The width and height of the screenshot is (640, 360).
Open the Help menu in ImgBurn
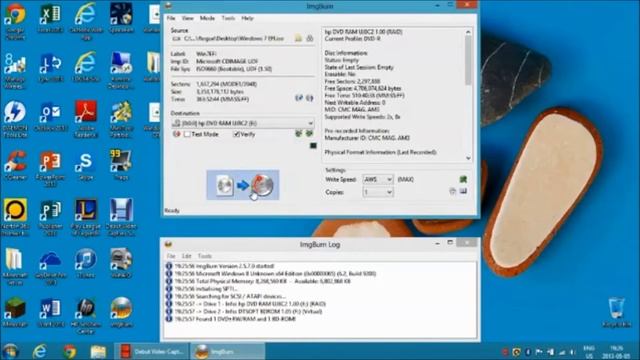[x=247, y=18]
